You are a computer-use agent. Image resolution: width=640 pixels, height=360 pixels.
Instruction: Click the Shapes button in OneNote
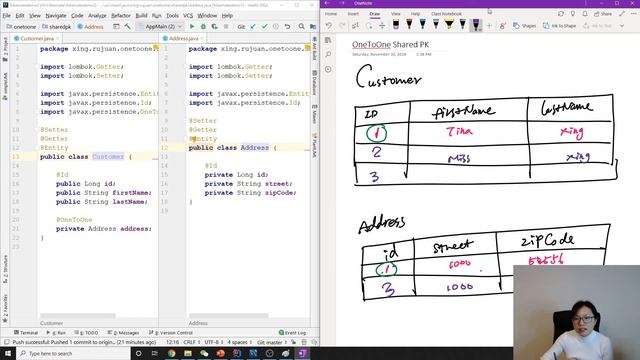(x=524, y=26)
